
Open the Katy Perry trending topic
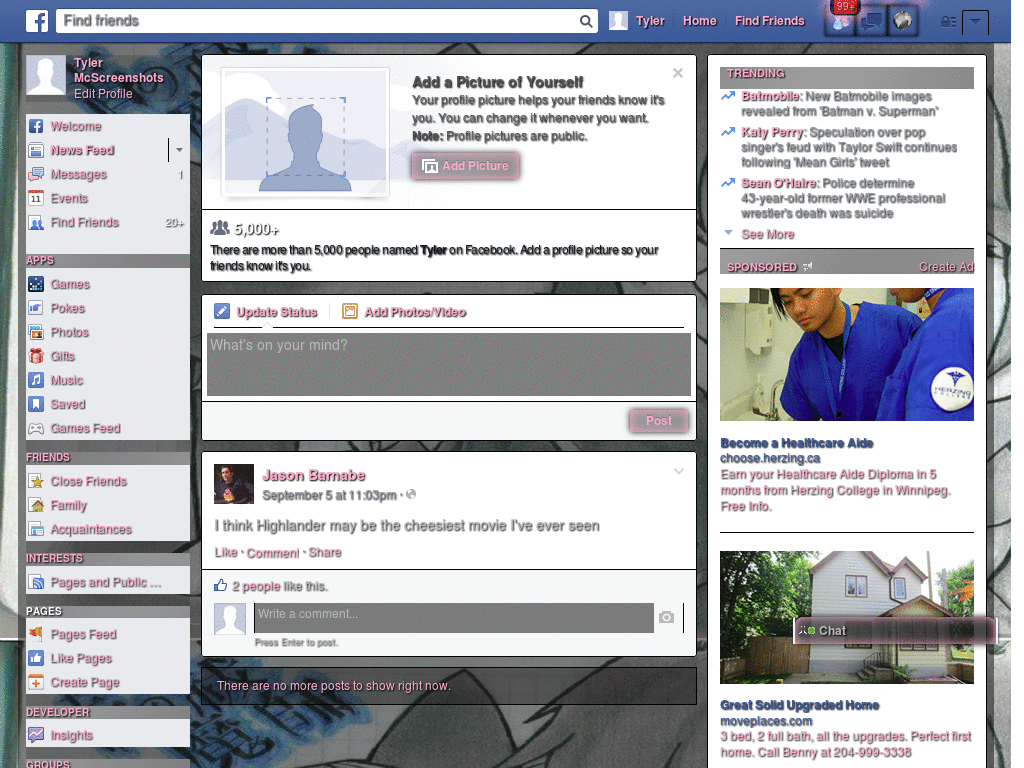772,133
